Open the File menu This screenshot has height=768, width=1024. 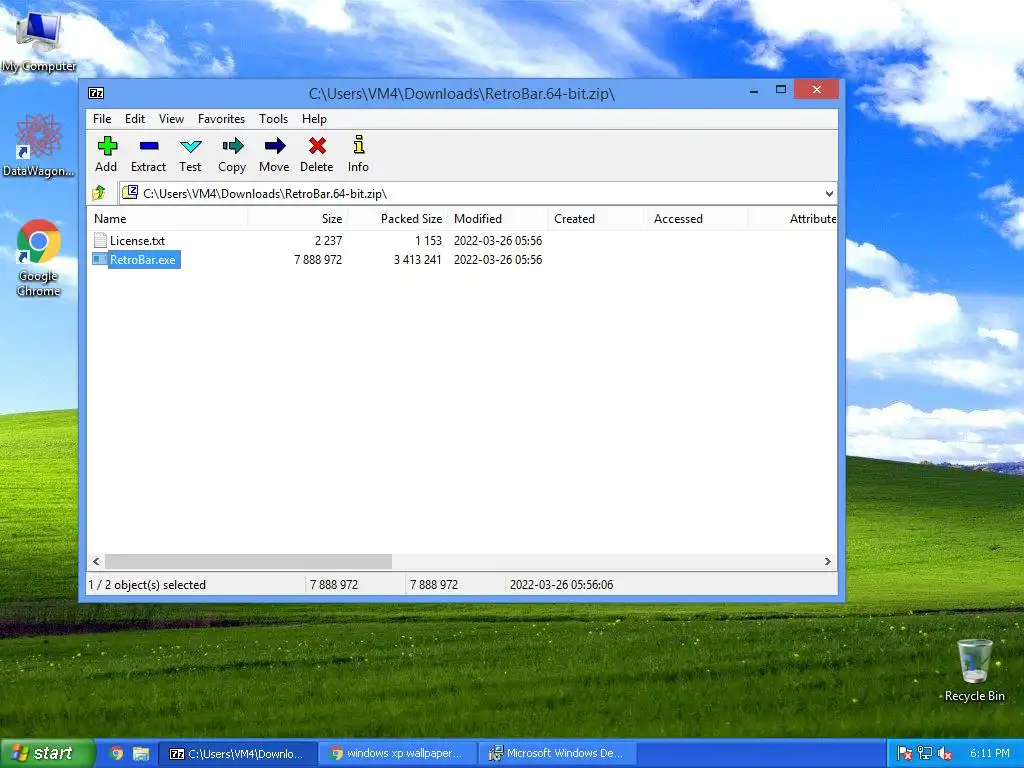pos(102,119)
